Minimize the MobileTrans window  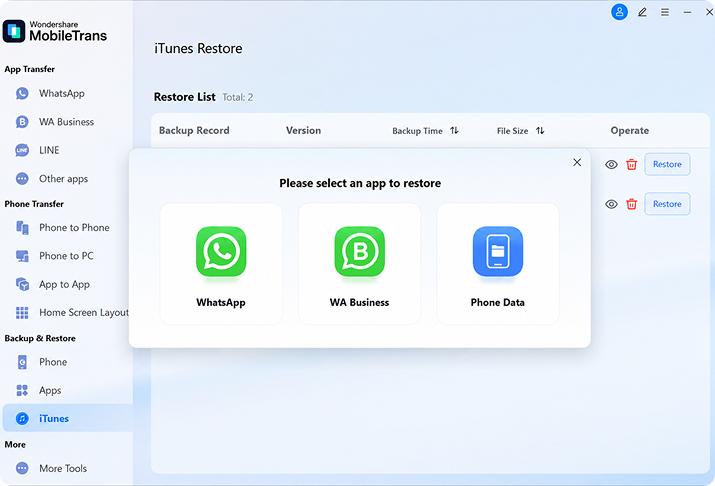click(687, 12)
